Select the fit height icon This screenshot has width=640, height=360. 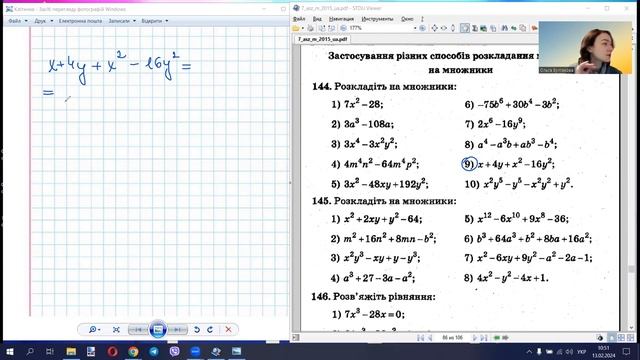(453, 28)
